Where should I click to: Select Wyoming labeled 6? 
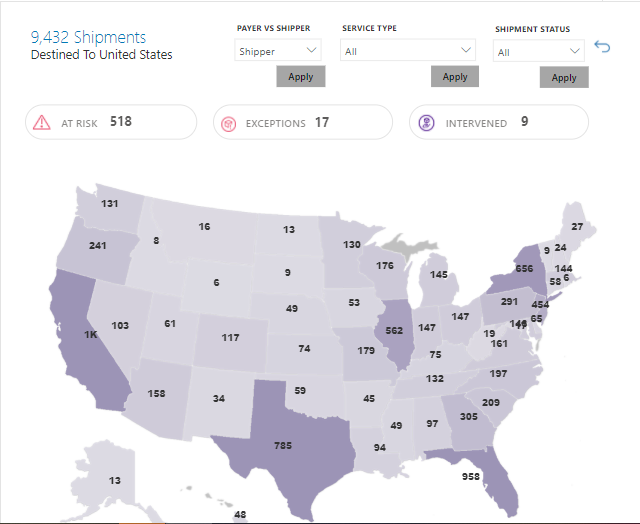coord(216,285)
